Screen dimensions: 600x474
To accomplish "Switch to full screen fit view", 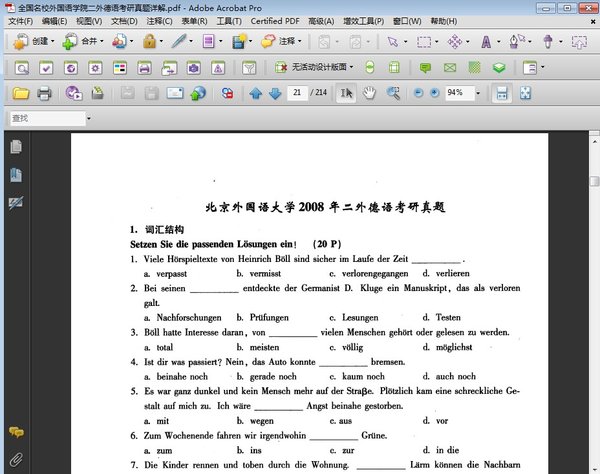I will coord(525,93).
